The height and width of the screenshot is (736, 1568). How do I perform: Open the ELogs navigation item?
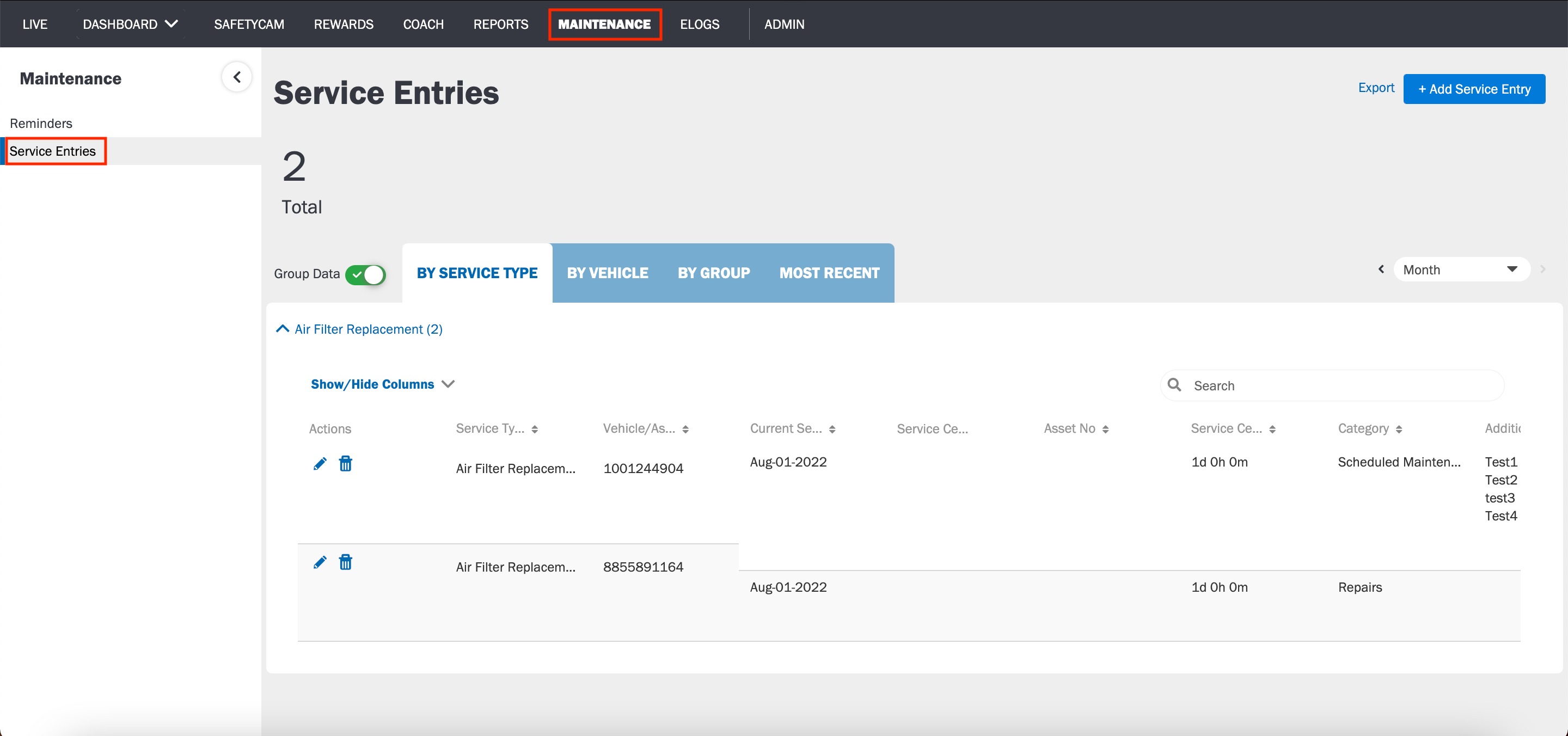click(700, 24)
